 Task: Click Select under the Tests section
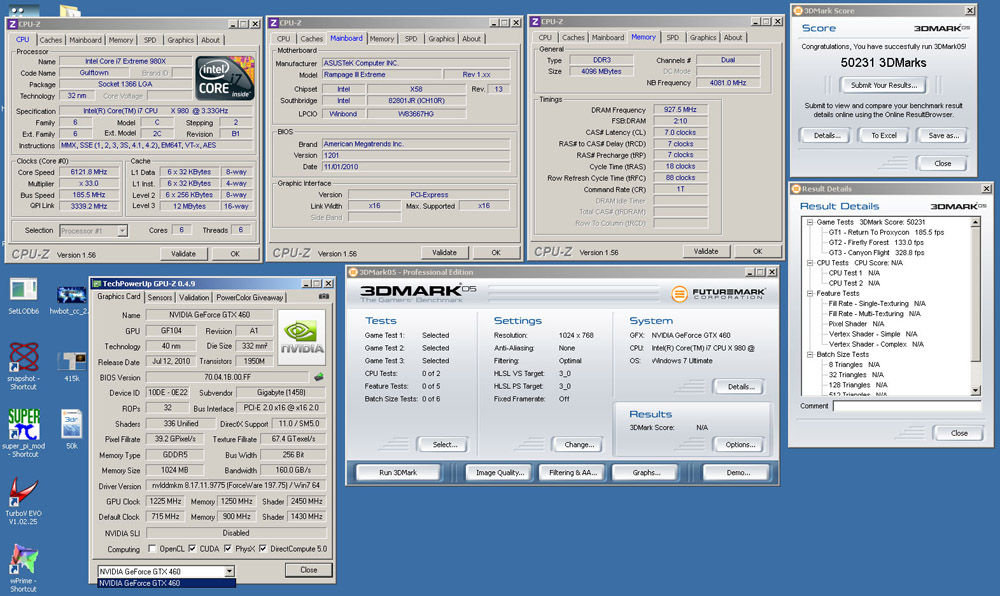445,444
